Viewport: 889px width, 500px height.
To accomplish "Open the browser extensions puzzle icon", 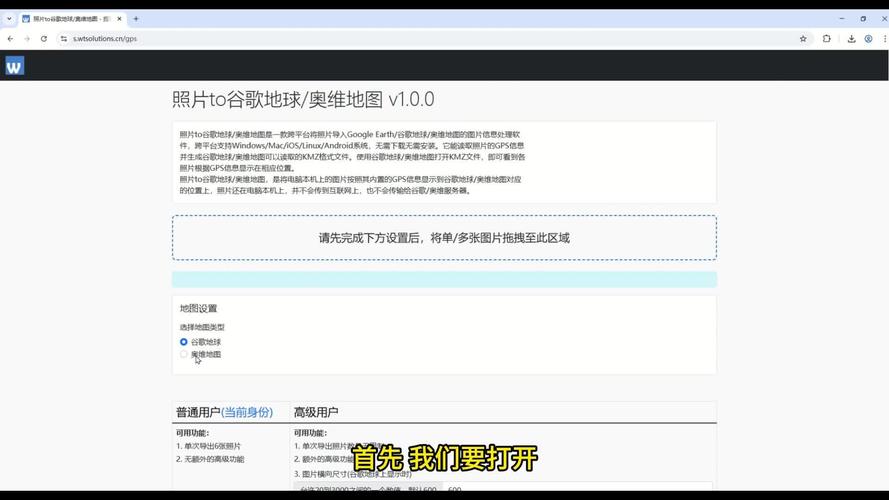I will [827, 39].
